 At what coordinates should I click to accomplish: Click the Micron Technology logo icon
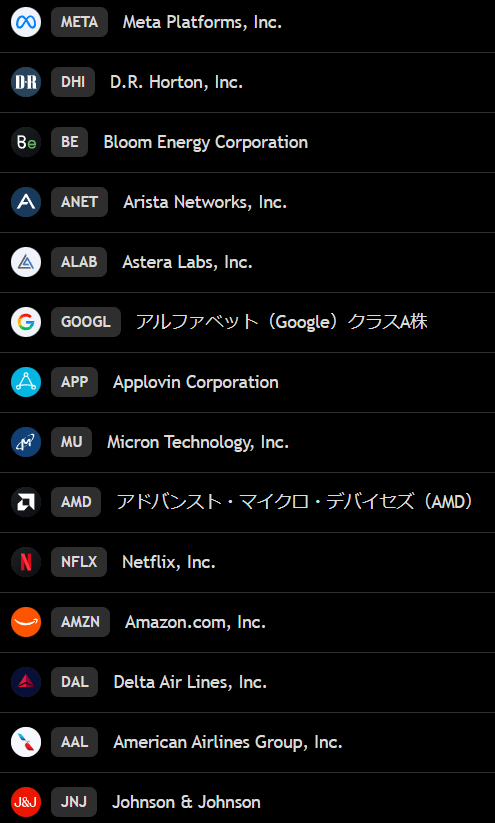(26, 442)
